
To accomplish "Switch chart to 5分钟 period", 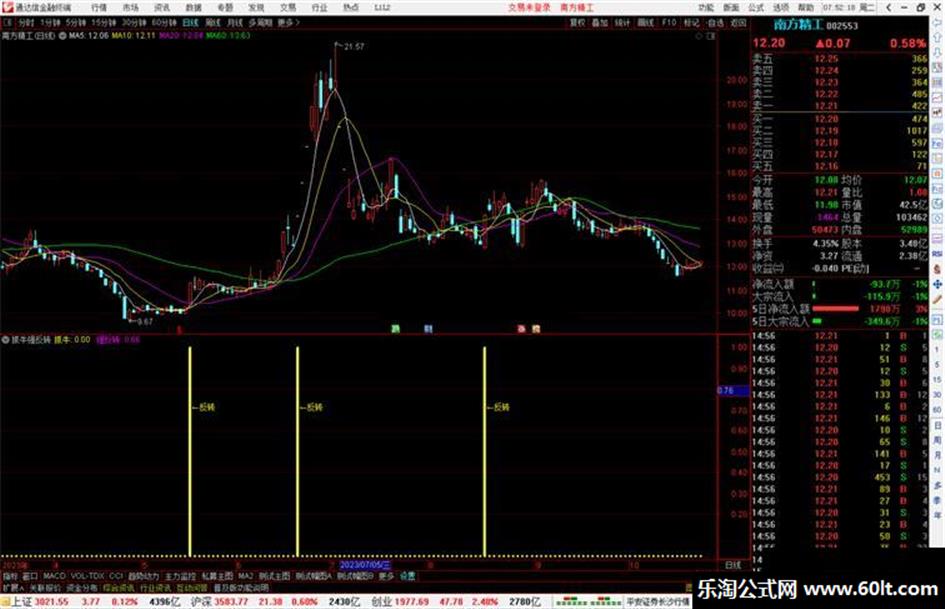I will pos(76,22).
